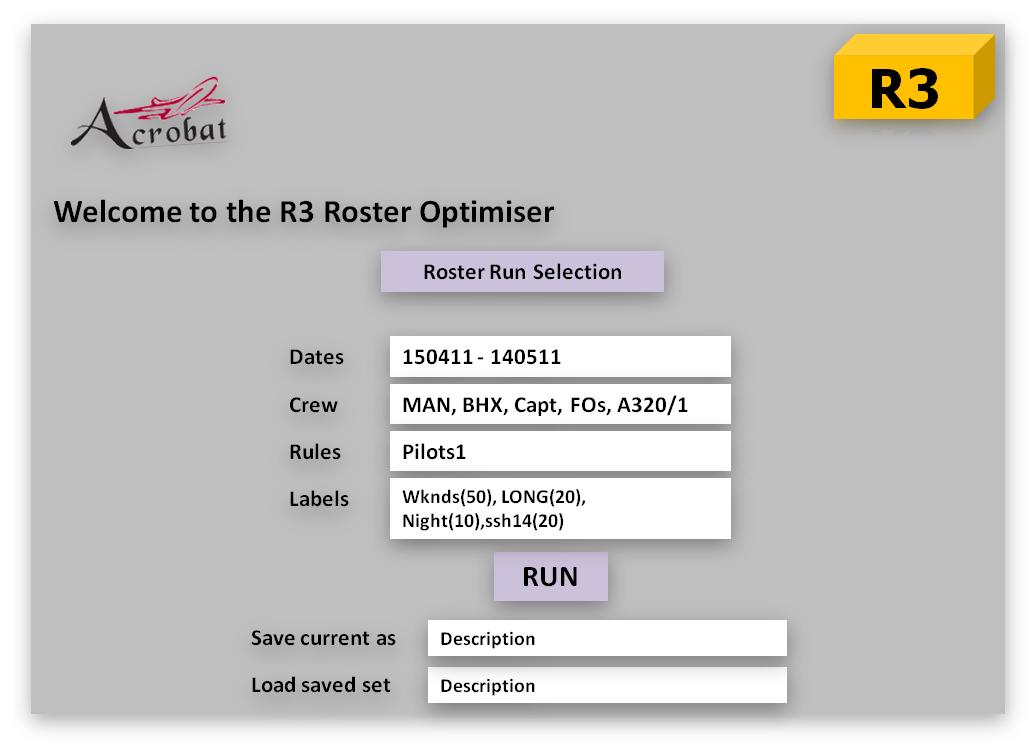Open the Load saved set Description field

pyautogui.click(x=607, y=686)
